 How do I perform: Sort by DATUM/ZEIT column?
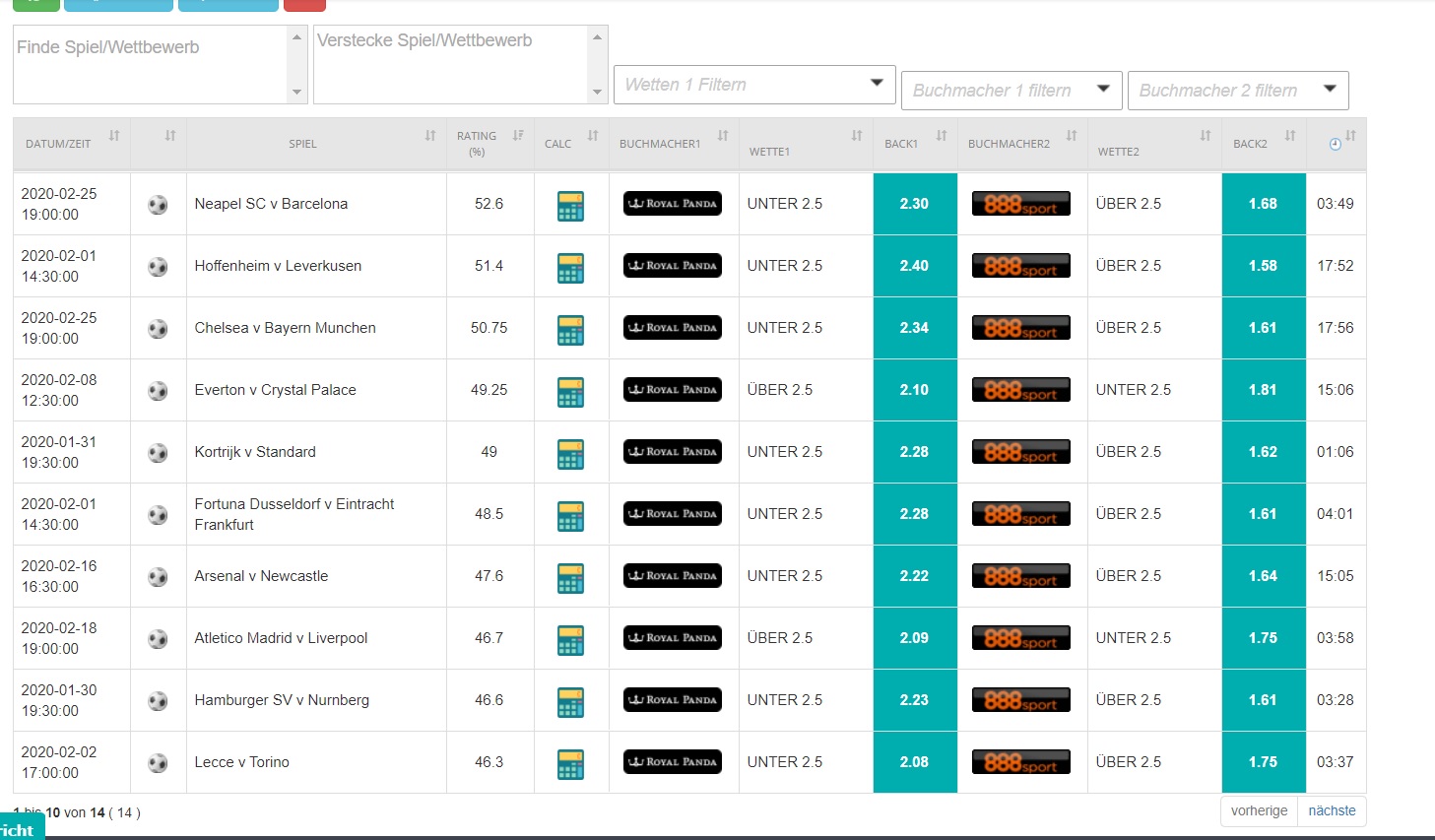(x=72, y=144)
